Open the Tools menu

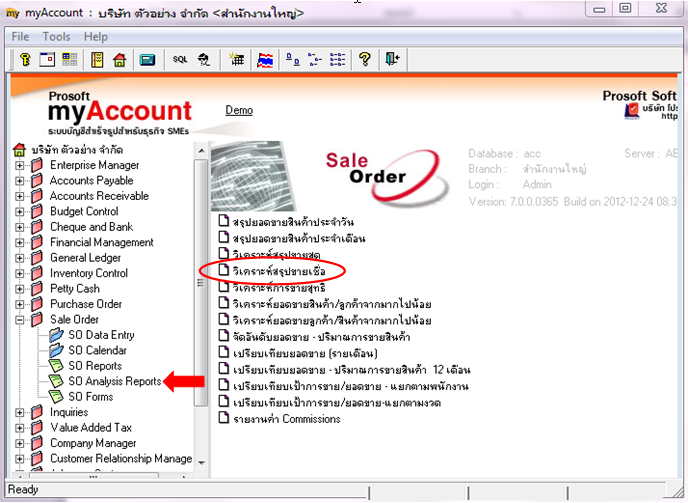[57, 36]
